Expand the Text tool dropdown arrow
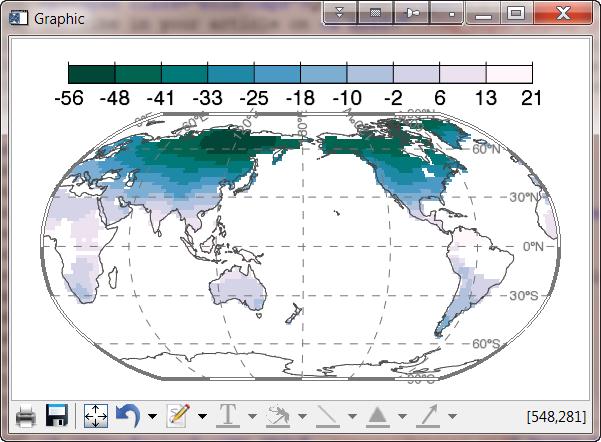The width and height of the screenshot is (601, 442). (253, 416)
